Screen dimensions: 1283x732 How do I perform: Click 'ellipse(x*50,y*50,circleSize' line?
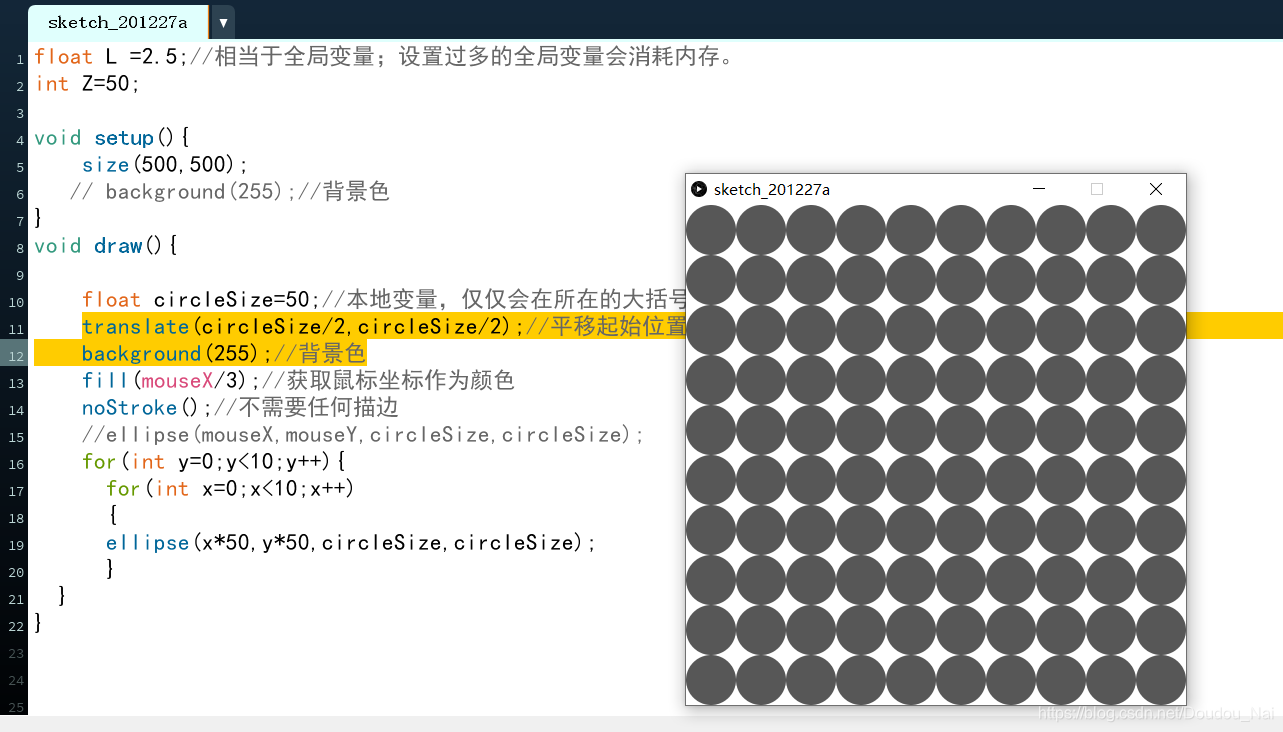coord(351,543)
